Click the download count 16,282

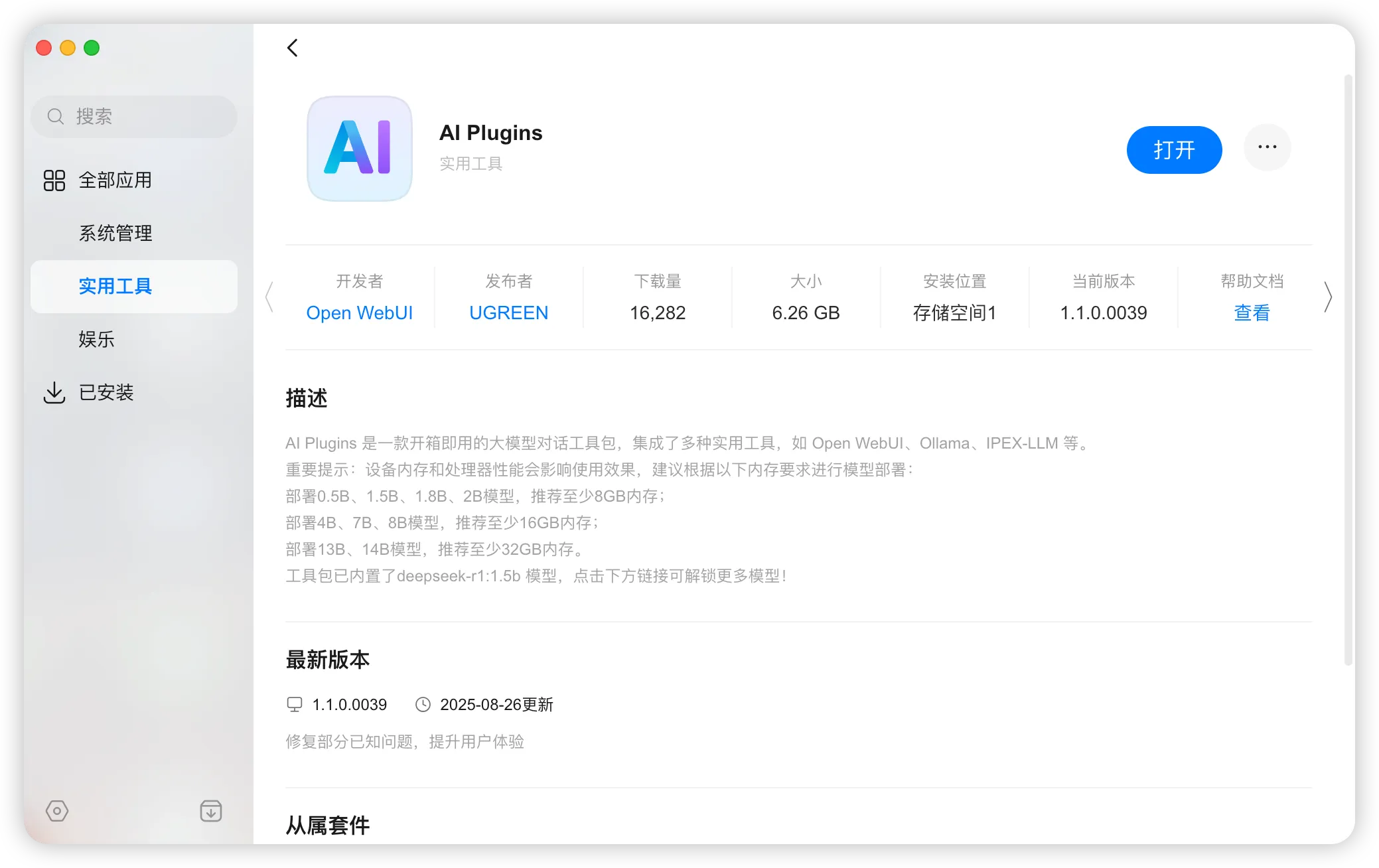658,313
